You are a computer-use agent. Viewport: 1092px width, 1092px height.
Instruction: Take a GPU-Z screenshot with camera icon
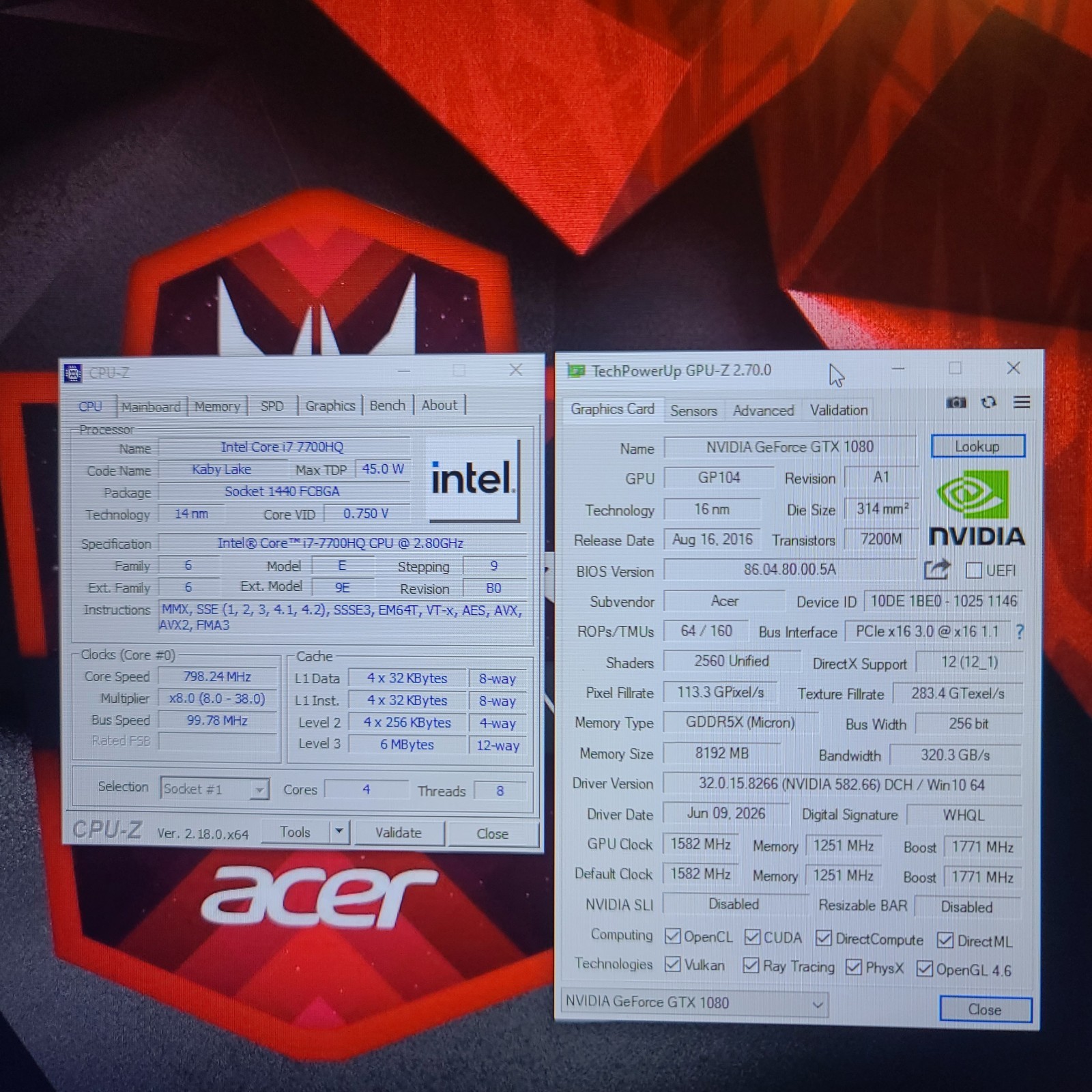pyautogui.click(x=956, y=402)
